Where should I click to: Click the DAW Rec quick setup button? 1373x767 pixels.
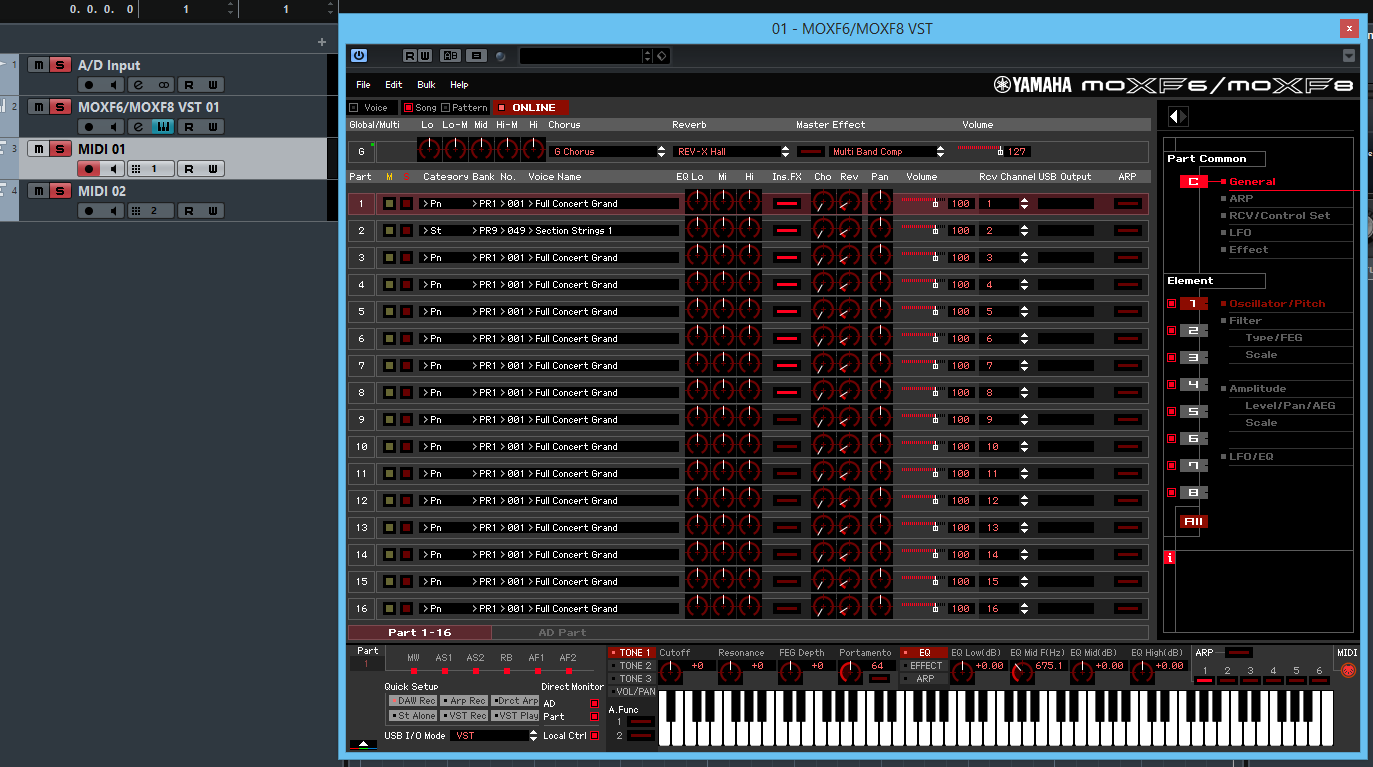pos(413,701)
